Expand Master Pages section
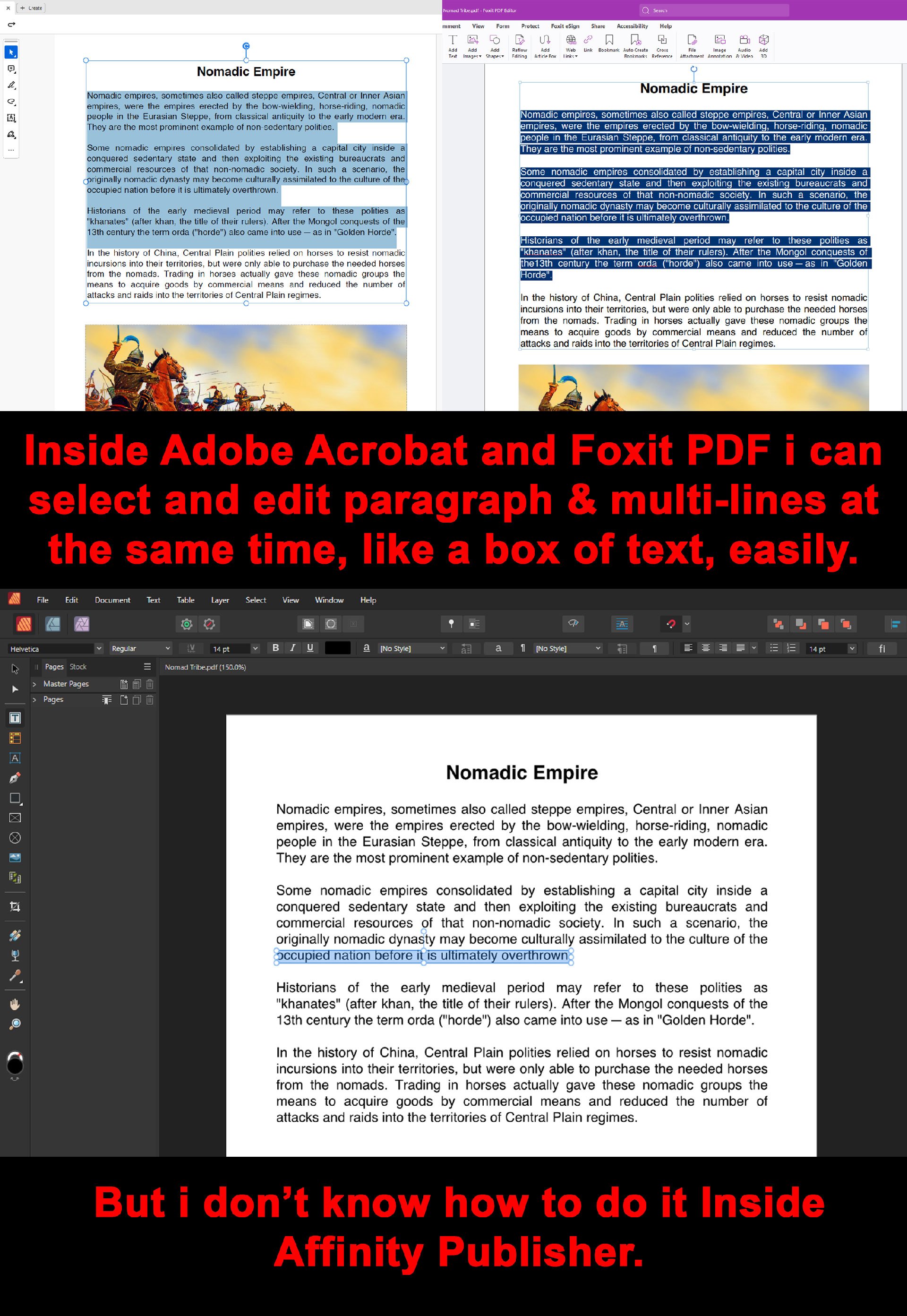 34,684
